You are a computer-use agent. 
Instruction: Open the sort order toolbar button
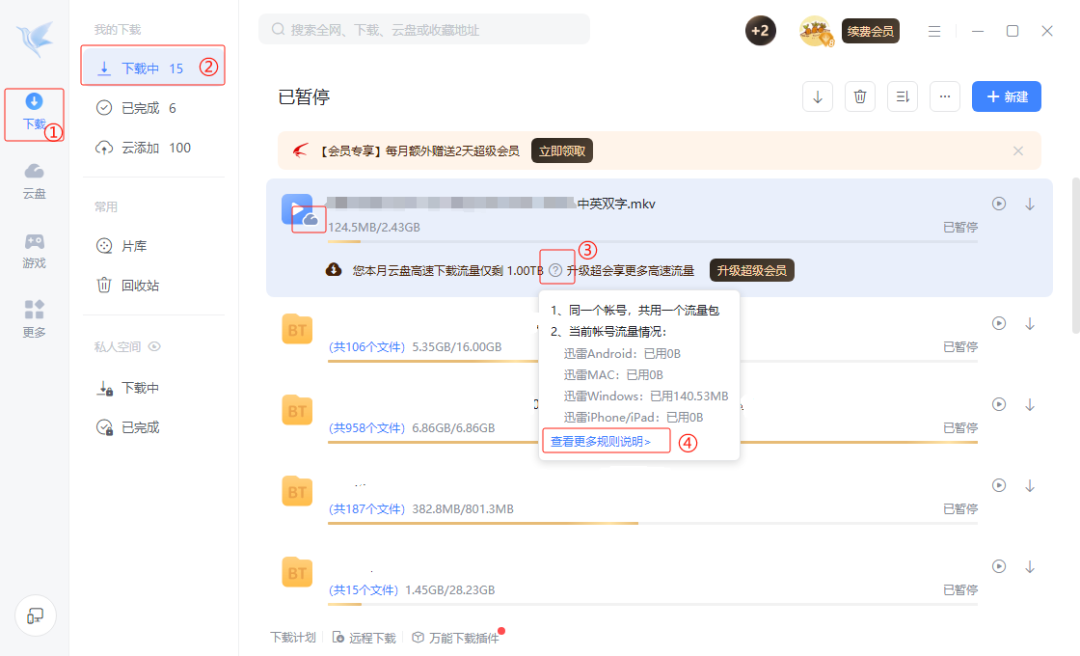[x=902, y=96]
